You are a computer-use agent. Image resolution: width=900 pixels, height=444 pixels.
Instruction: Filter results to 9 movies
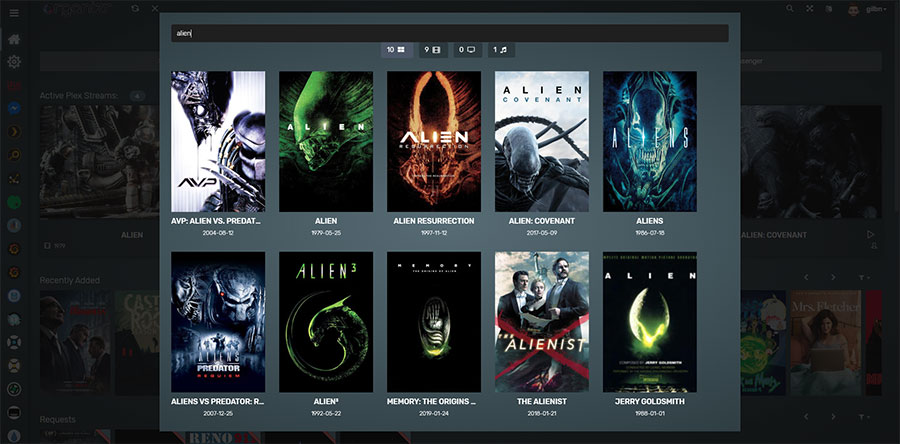[432, 49]
